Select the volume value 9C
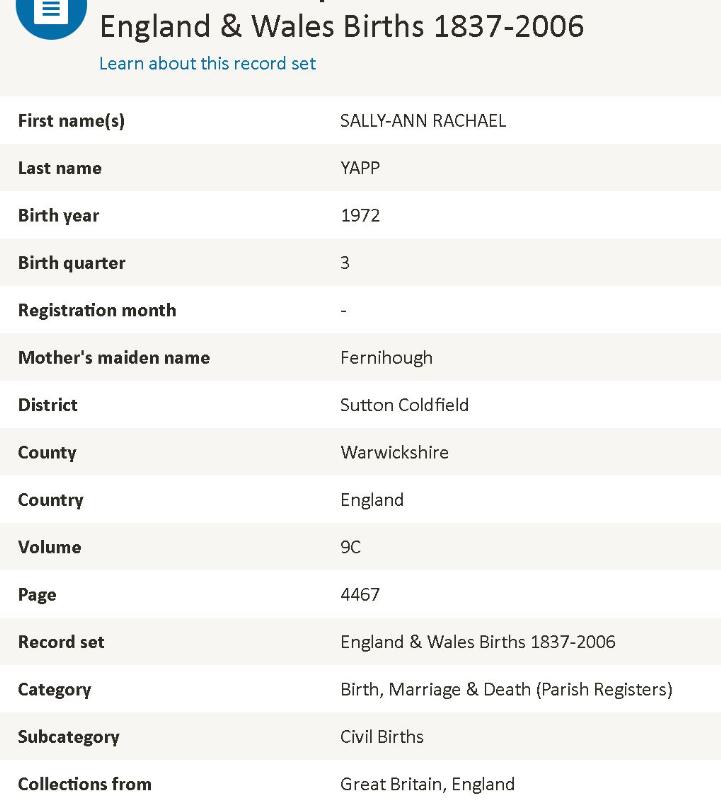This screenshot has width=721, height=800. tap(350, 547)
